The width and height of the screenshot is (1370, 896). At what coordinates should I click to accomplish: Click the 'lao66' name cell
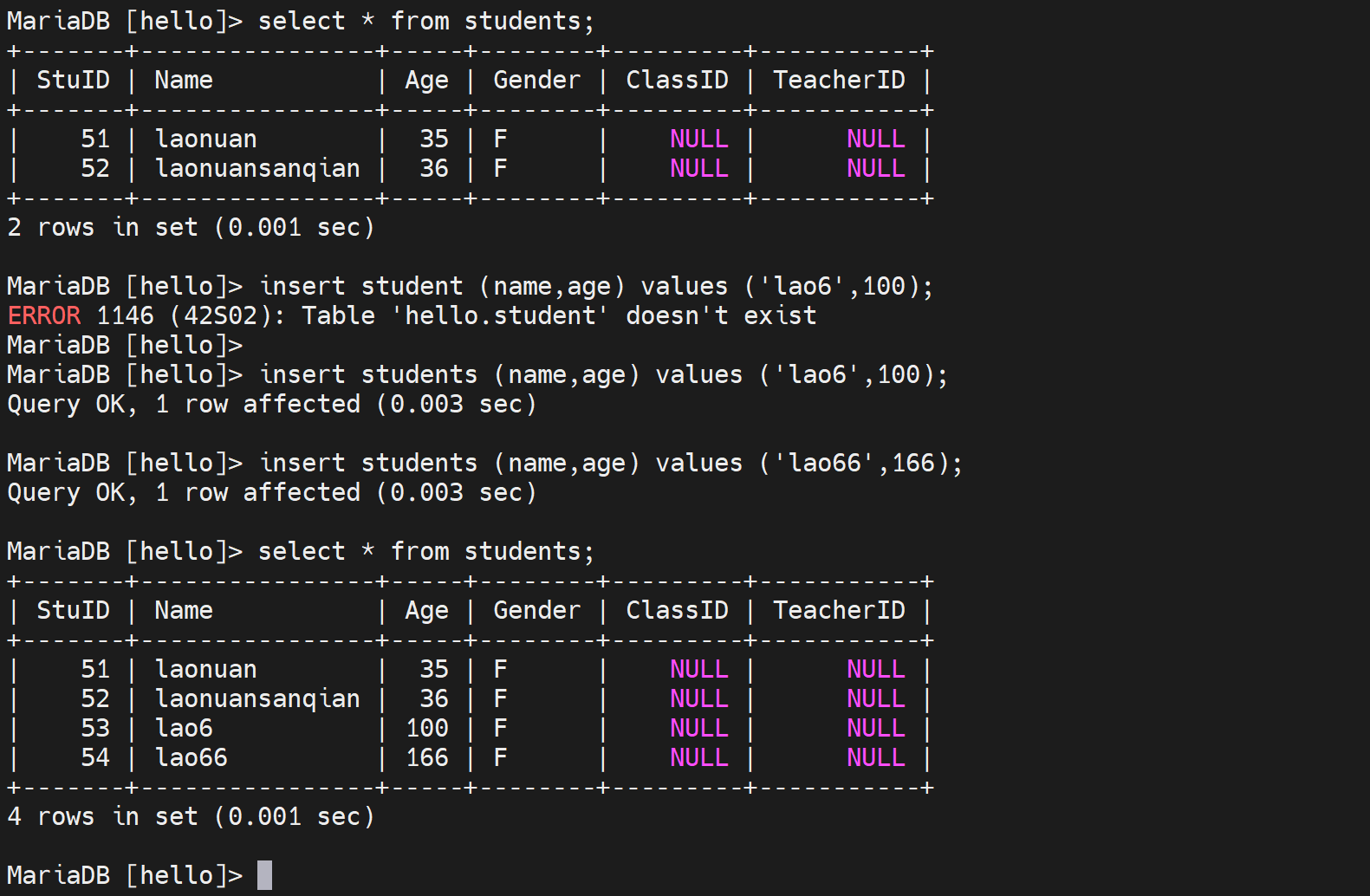click(191, 757)
